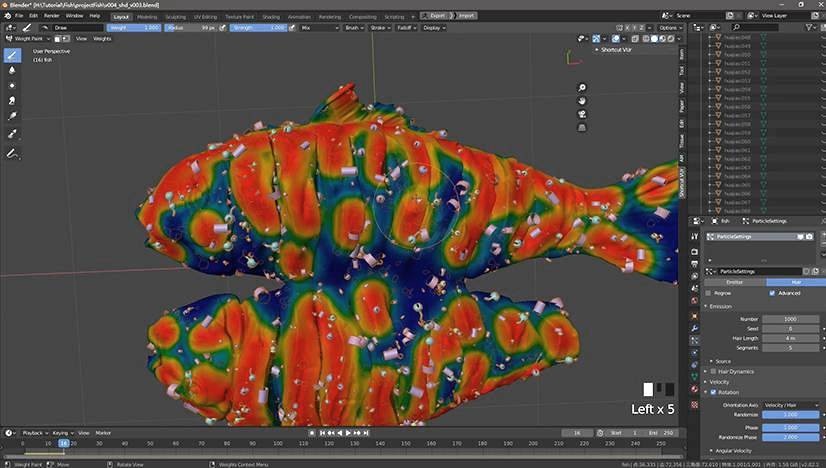Open the World properties tab icon

694,301
